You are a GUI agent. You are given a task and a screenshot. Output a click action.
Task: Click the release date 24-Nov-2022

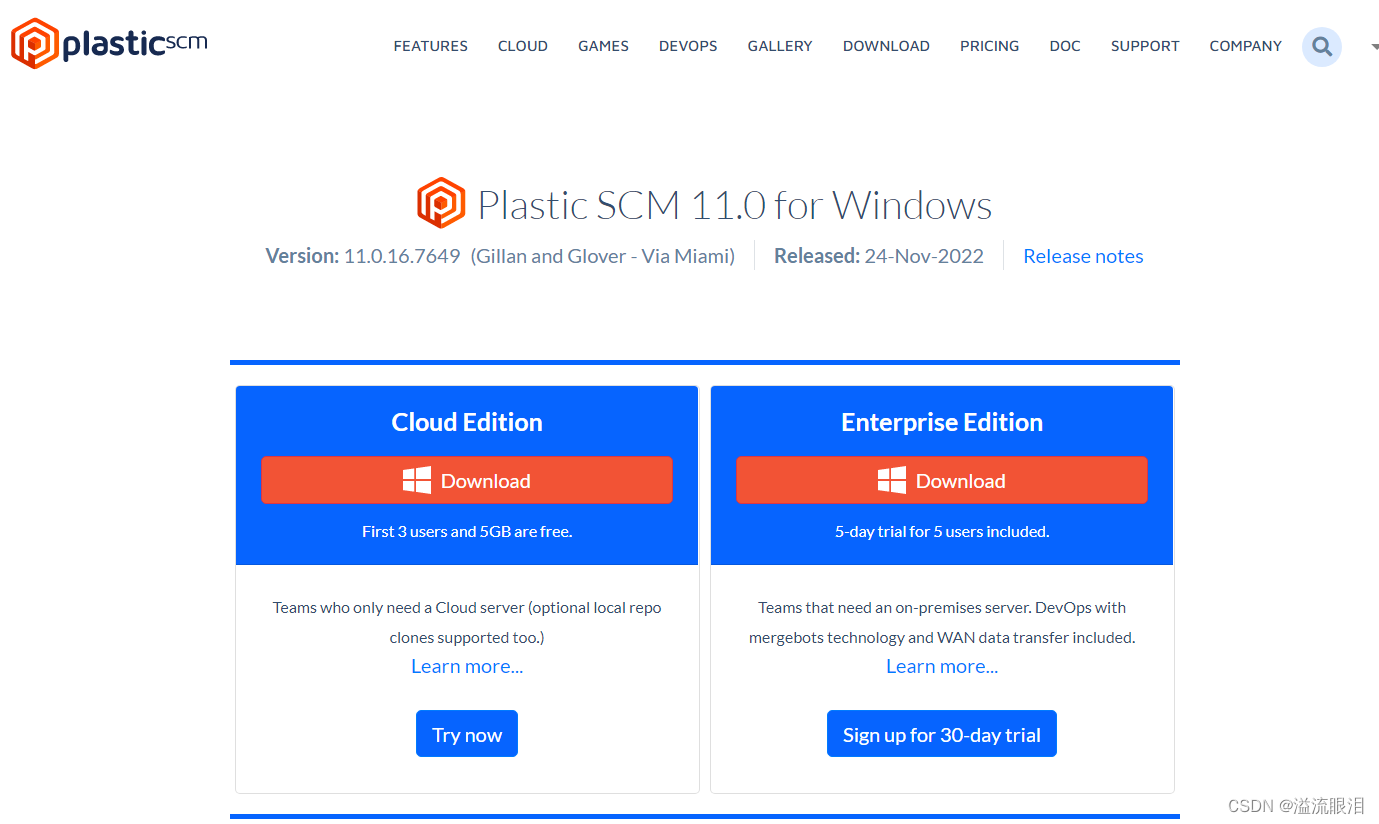(x=924, y=256)
